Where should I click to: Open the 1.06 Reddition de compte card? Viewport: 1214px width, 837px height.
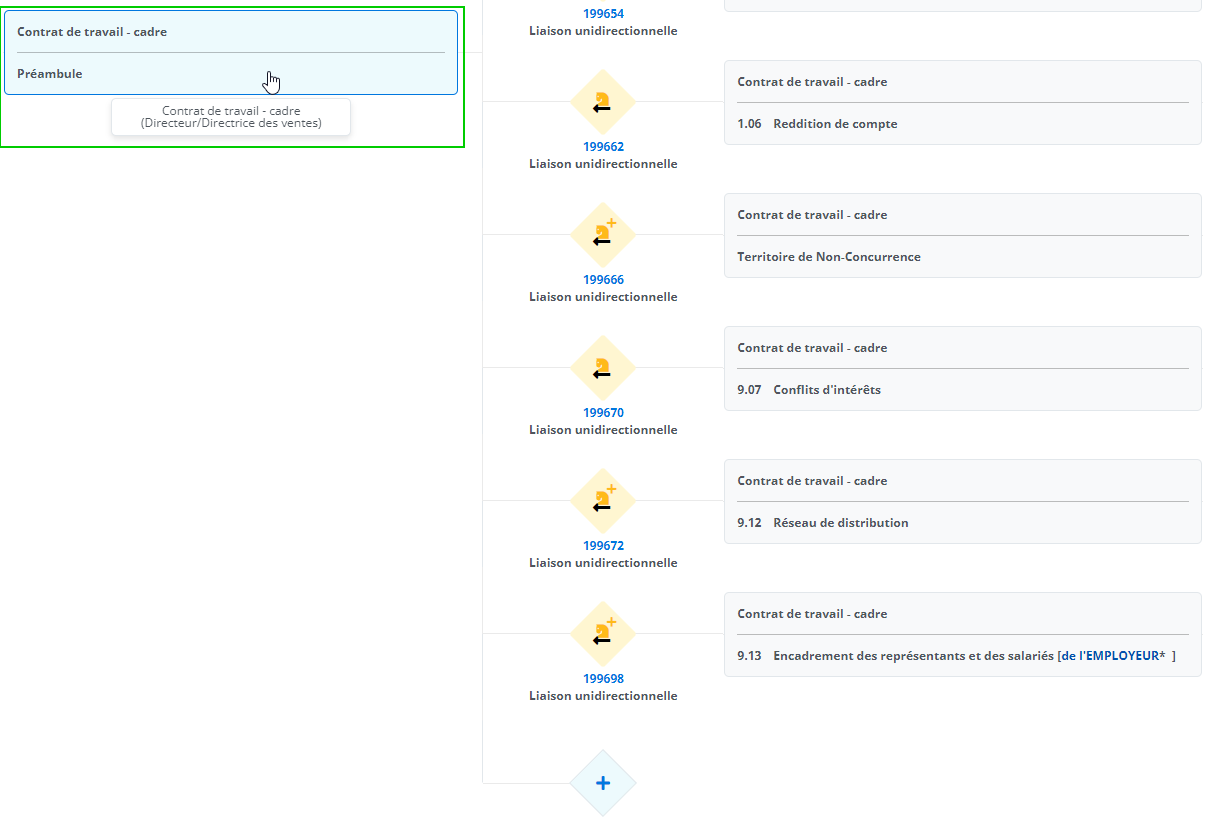[962, 103]
